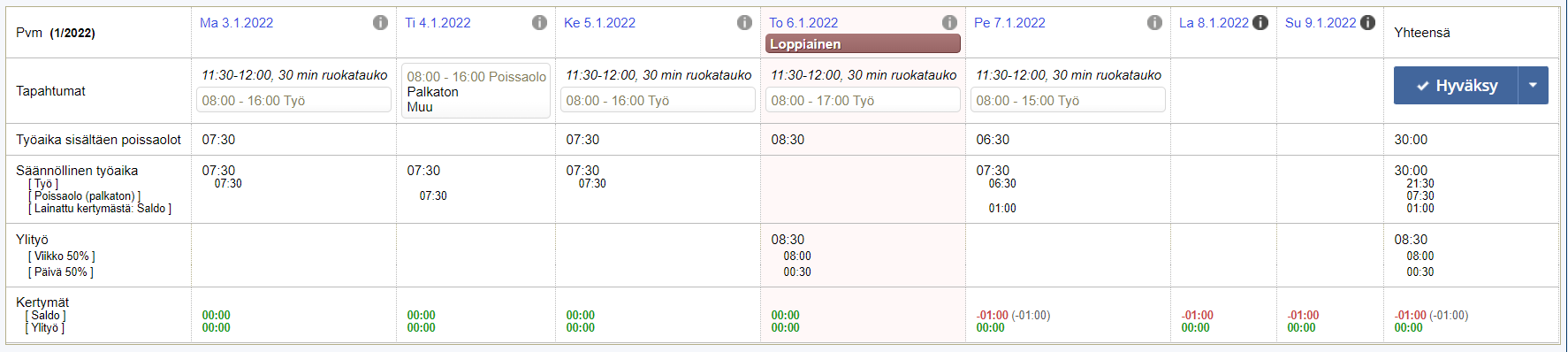Open Tuesday's Poissaolo Palkaton Muu entry
The height and width of the screenshot is (352, 1568).
(476, 91)
